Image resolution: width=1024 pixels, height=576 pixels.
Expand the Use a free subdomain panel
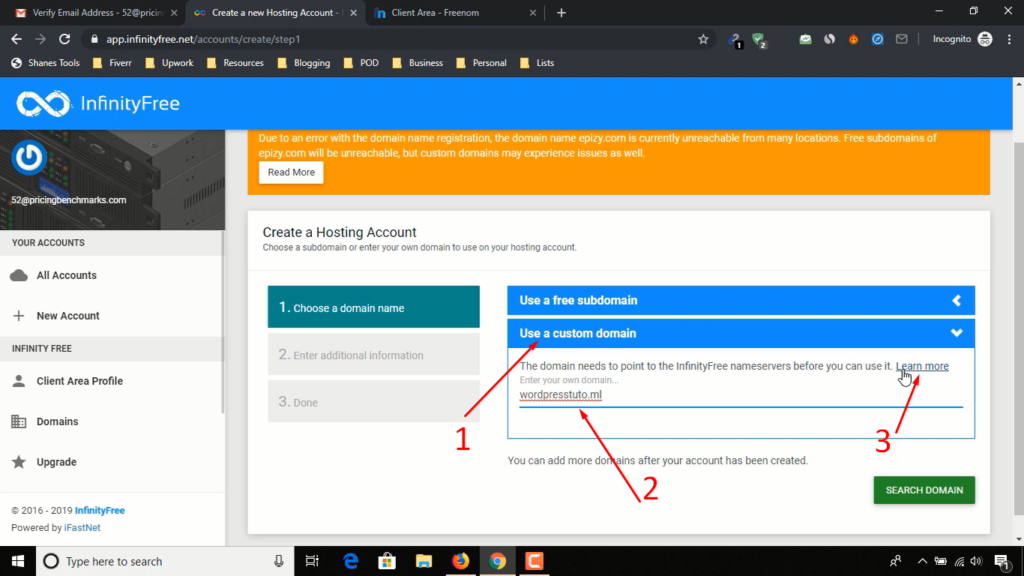(x=741, y=300)
